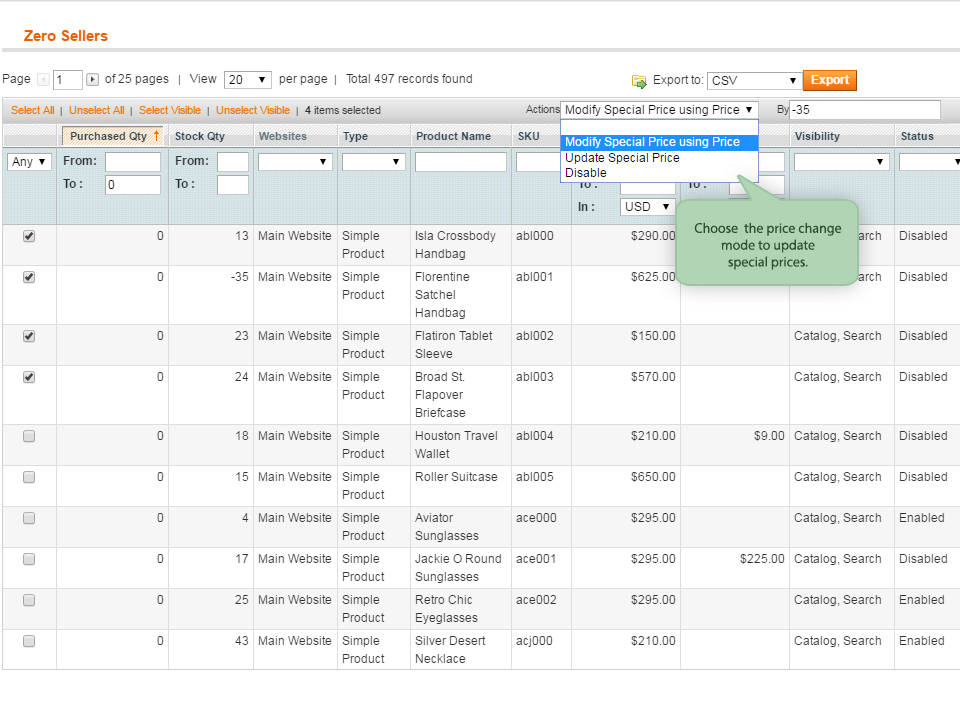Image resolution: width=960 pixels, height=704 pixels.
Task: Check the Houston Travel Wallet row
Action: [x=29, y=437]
